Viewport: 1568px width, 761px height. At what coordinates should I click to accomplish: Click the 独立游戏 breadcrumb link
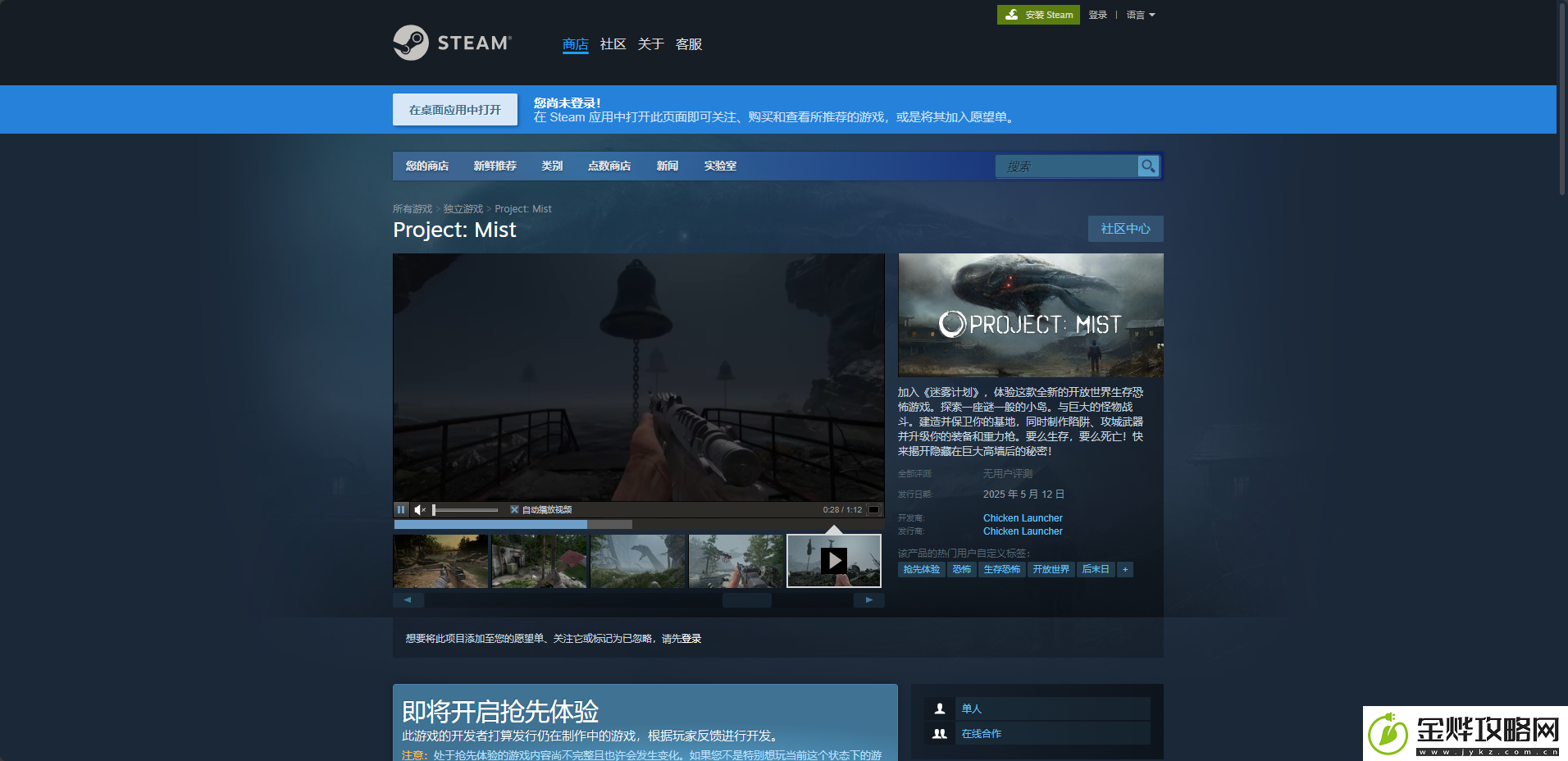coord(463,209)
